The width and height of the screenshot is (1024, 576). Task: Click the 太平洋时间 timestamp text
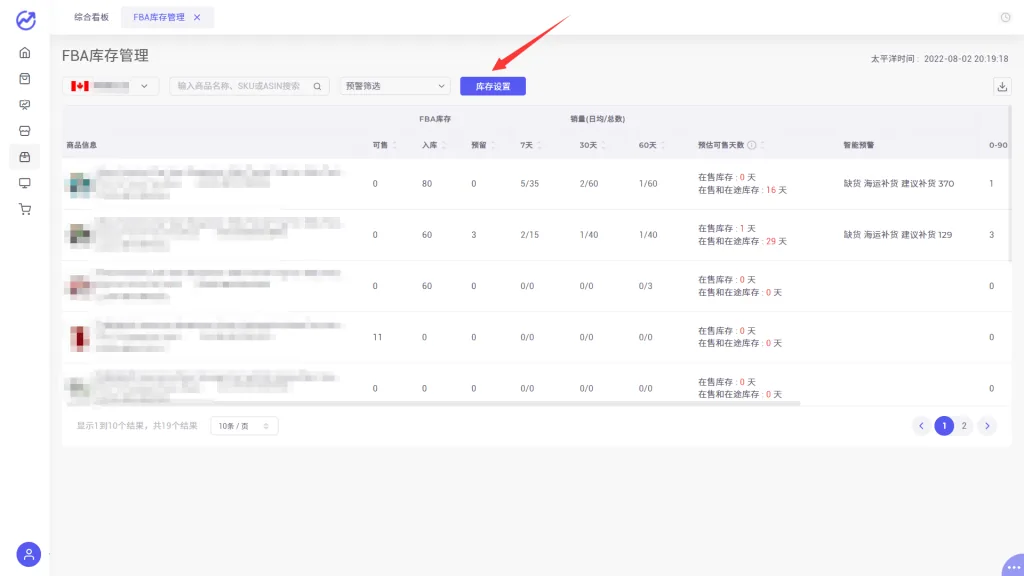pyautogui.click(x=939, y=59)
